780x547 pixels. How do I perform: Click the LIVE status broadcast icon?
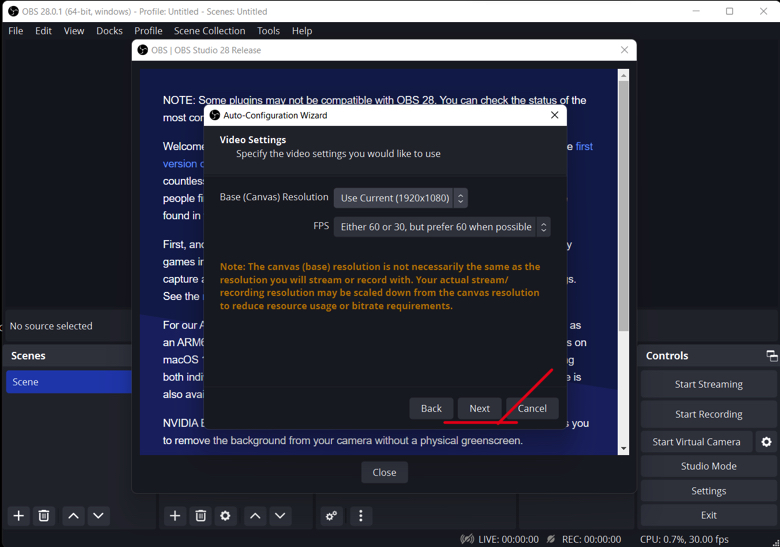coord(467,539)
